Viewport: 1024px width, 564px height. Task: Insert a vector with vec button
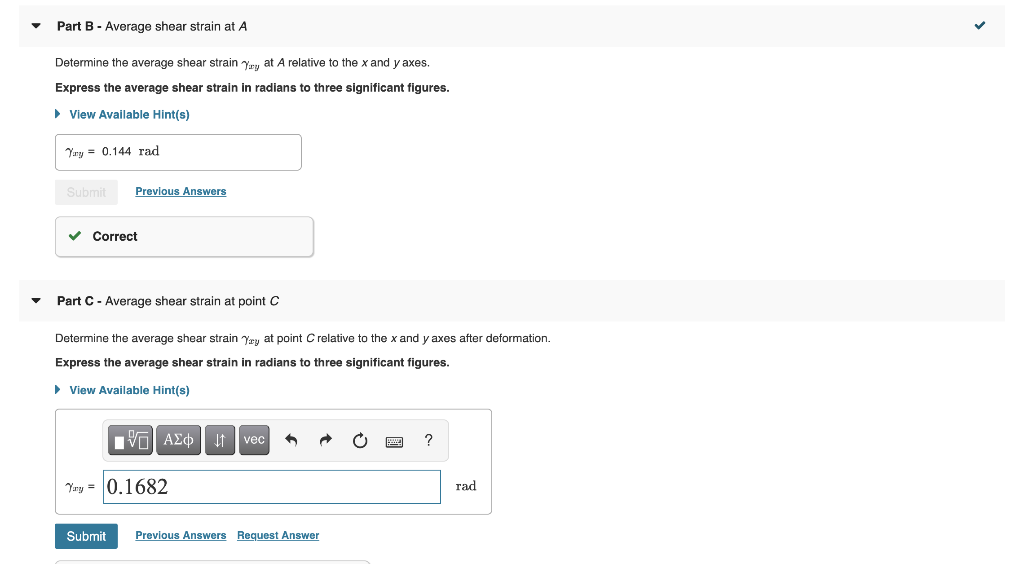pos(254,440)
